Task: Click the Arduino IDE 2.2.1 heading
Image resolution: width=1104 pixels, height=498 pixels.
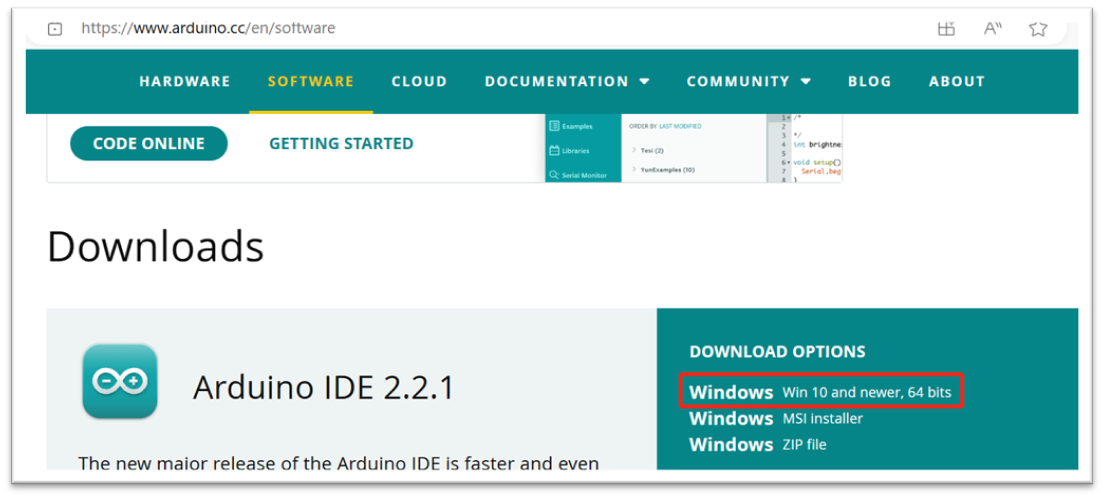Action: (x=323, y=387)
